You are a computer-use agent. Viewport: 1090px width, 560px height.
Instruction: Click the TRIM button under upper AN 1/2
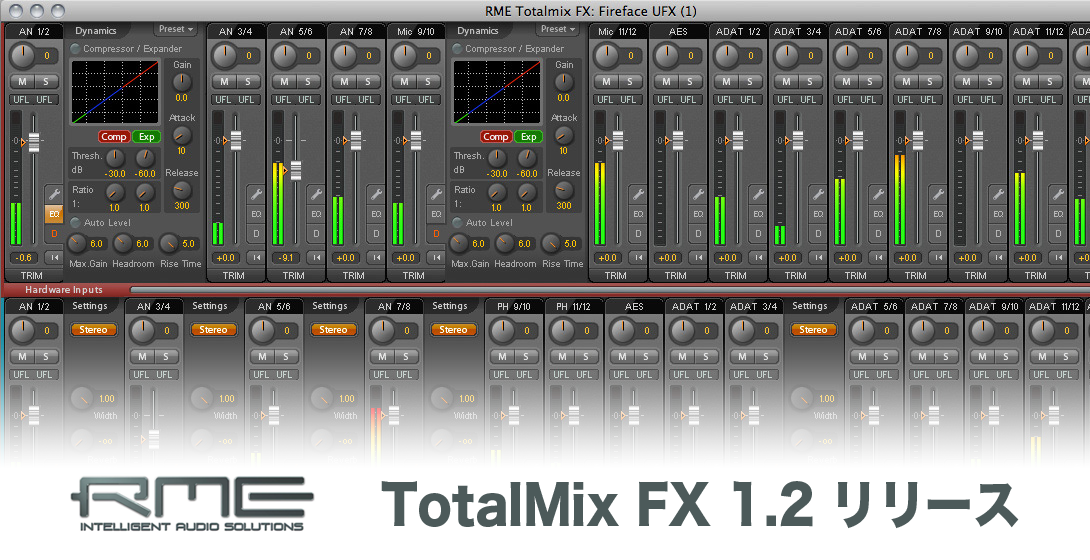pos(32,276)
